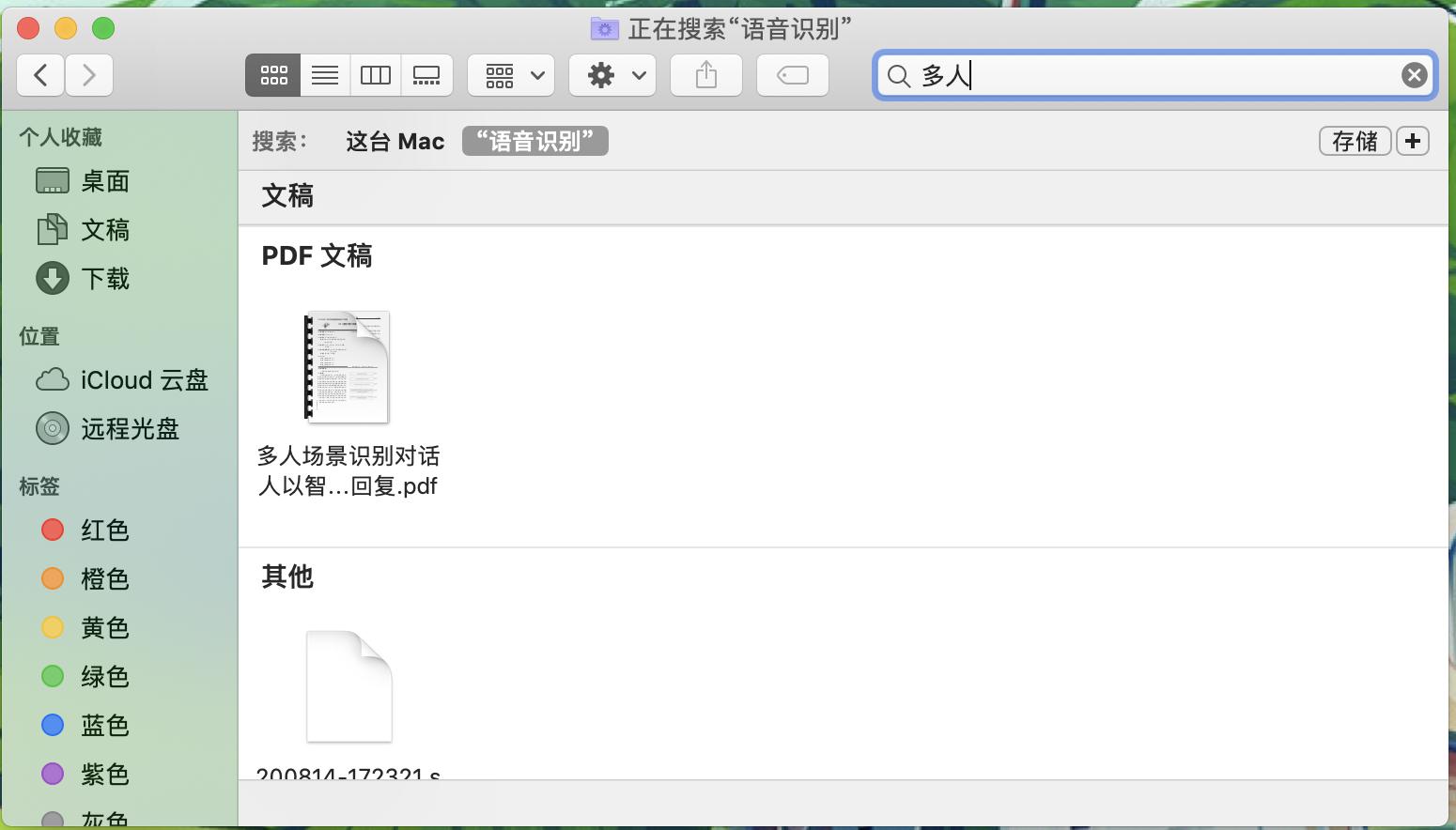This screenshot has height=830, width=1456.
Task: Switch search scope to 这台 Mac
Action: coord(395,141)
